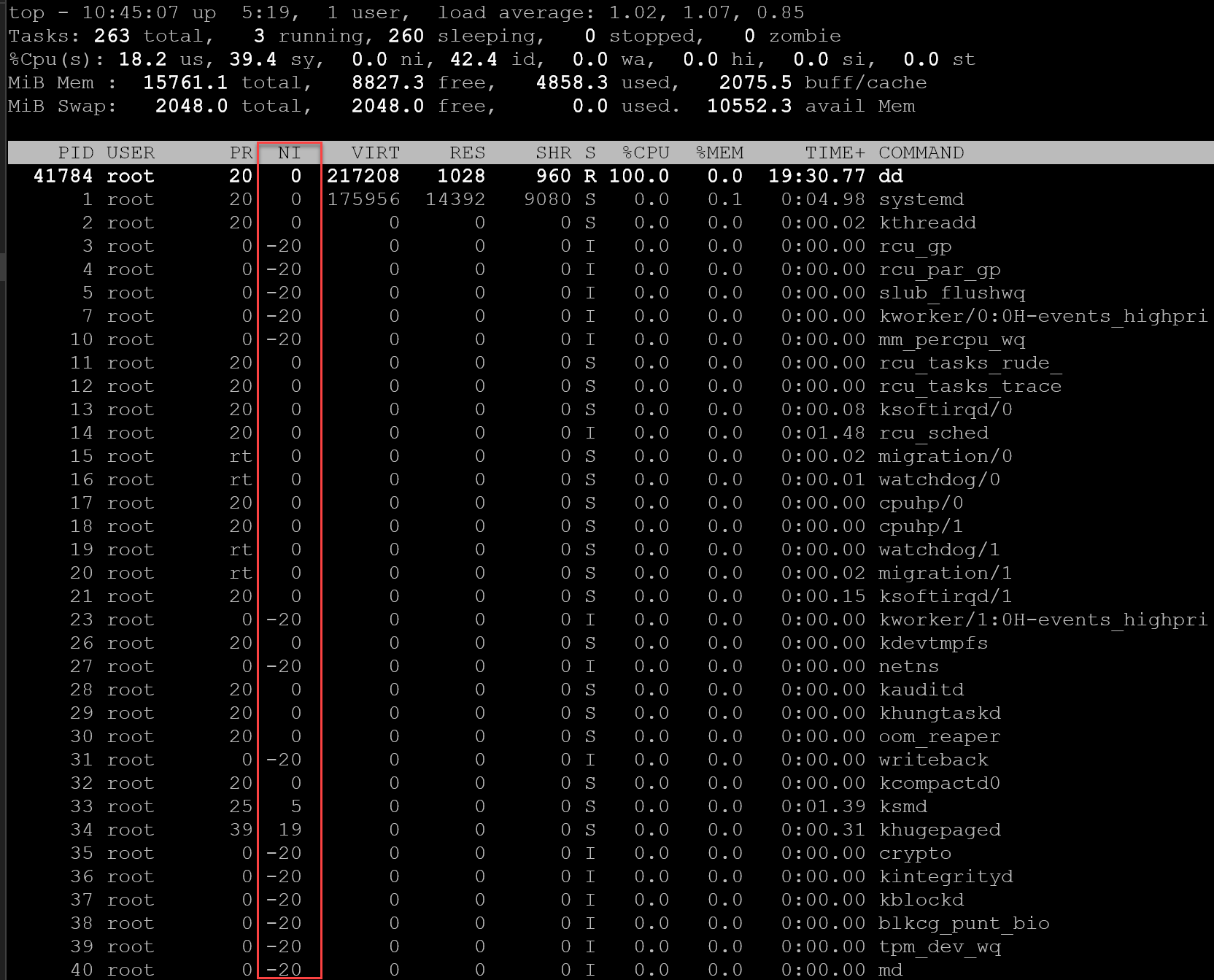This screenshot has width=1214, height=980.
Task: Click the 15761.1 total memory value
Action: point(185,82)
